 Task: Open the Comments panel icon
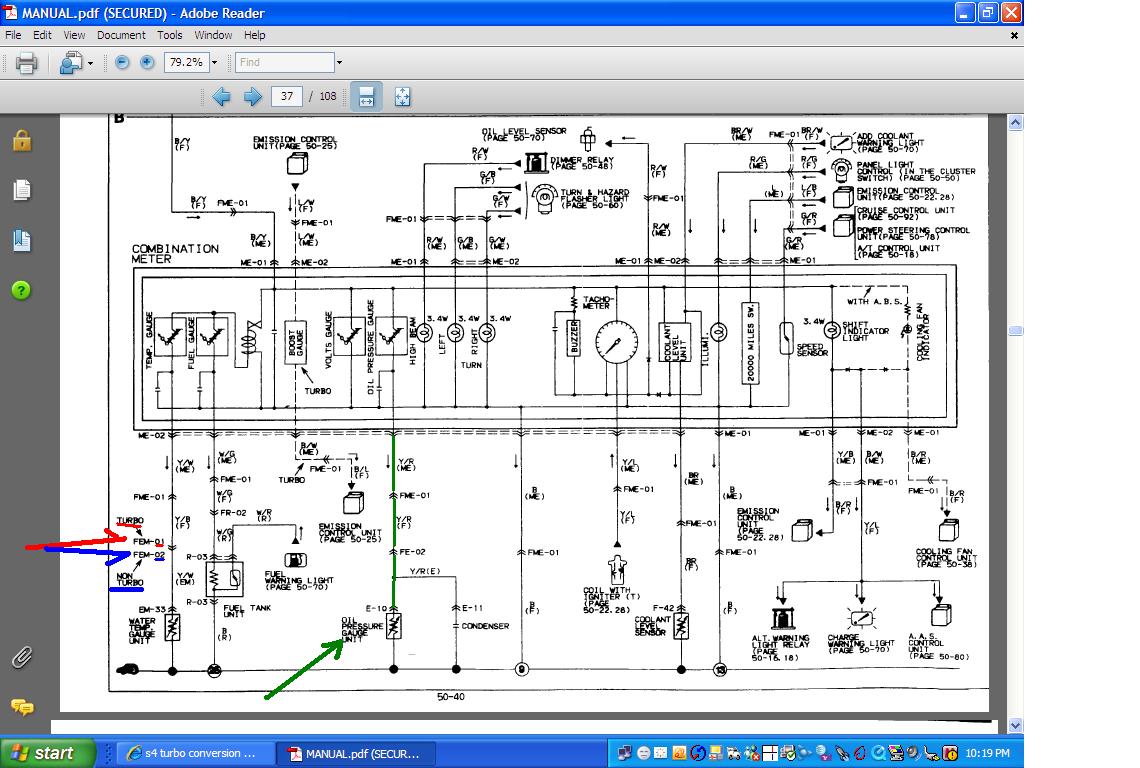click(x=22, y=707)
